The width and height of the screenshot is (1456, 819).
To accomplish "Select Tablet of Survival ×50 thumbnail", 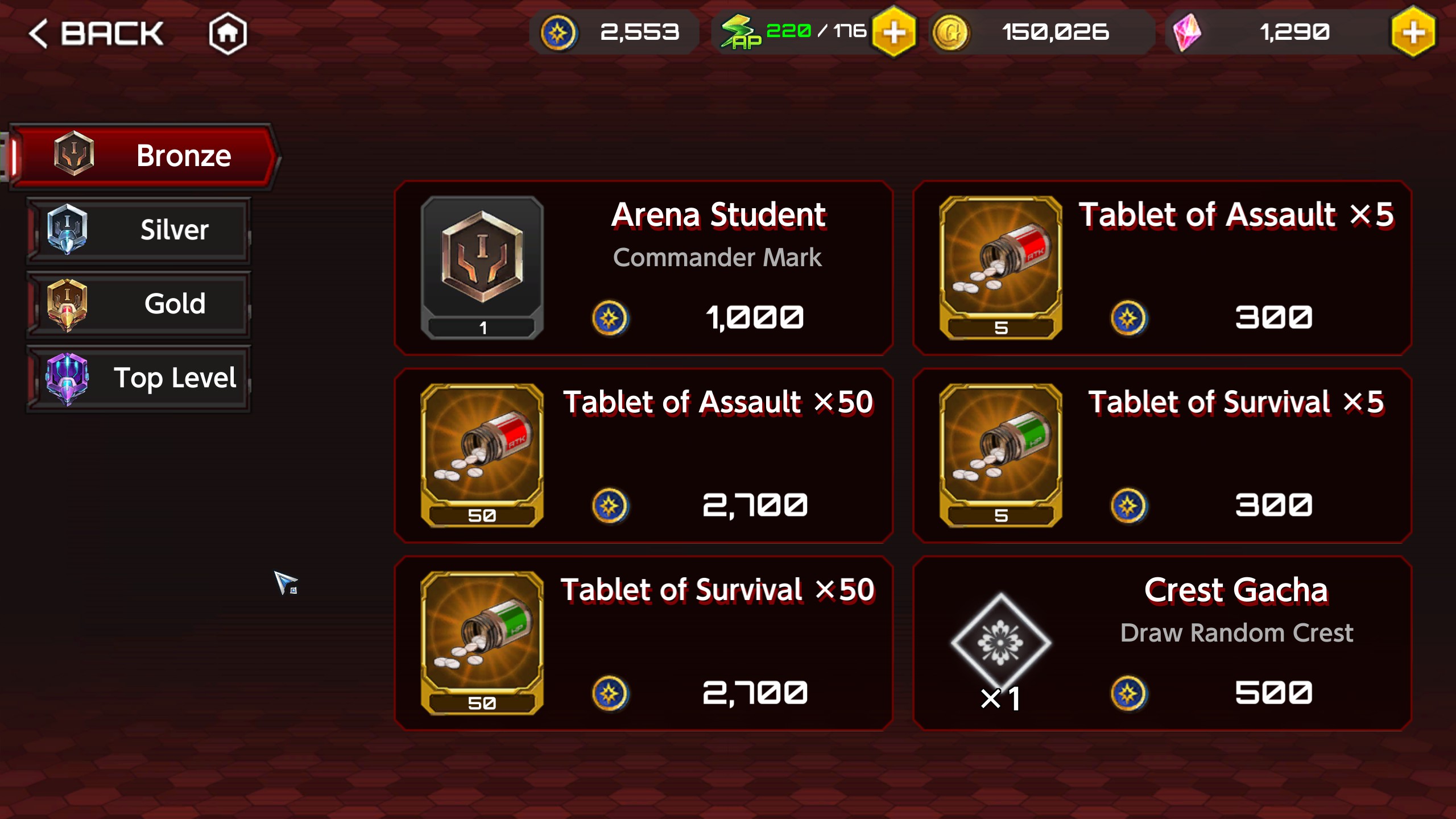I will coord(482,643).
